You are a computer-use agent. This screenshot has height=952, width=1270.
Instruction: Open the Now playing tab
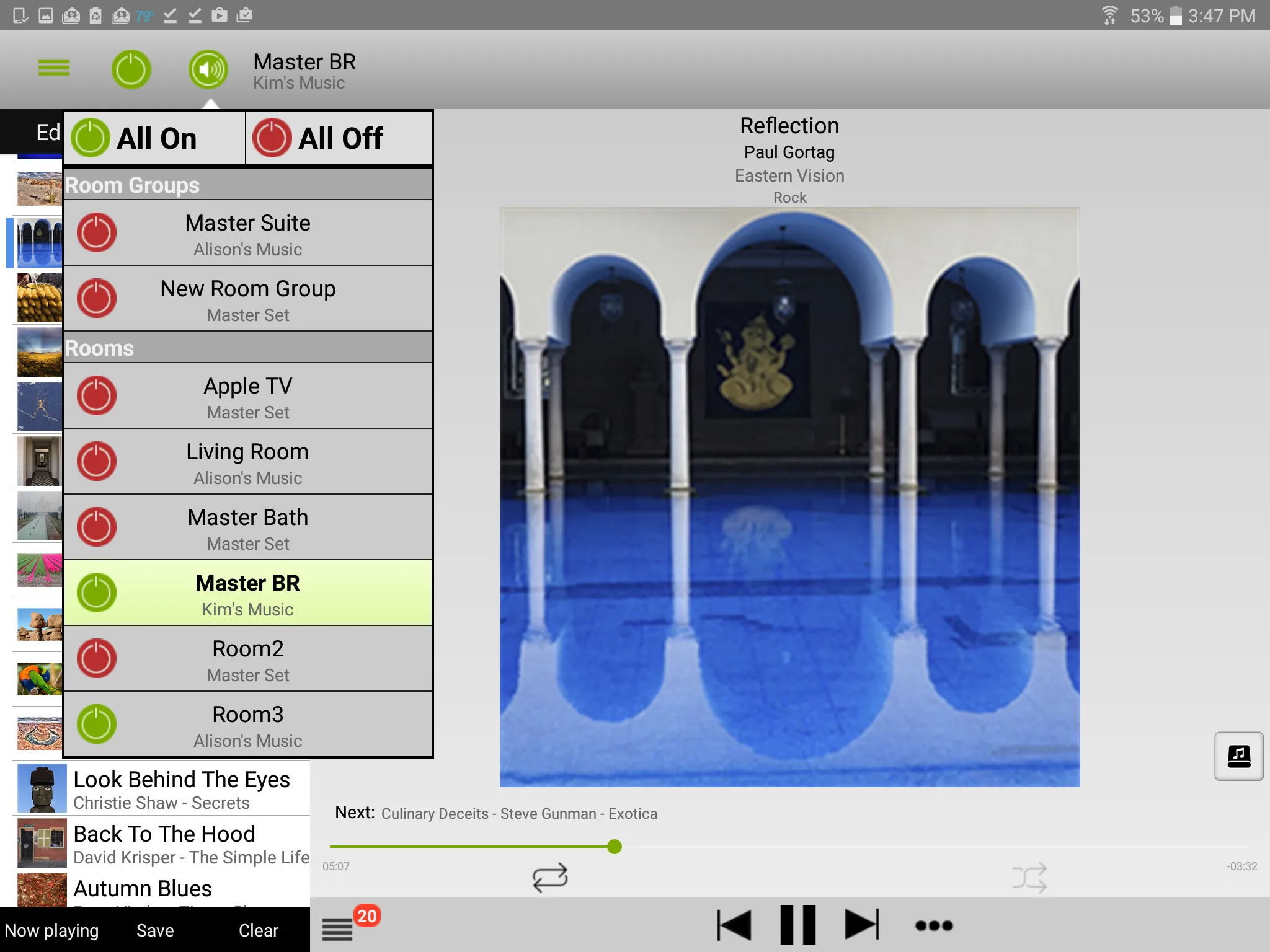click(x=51, y=930)
